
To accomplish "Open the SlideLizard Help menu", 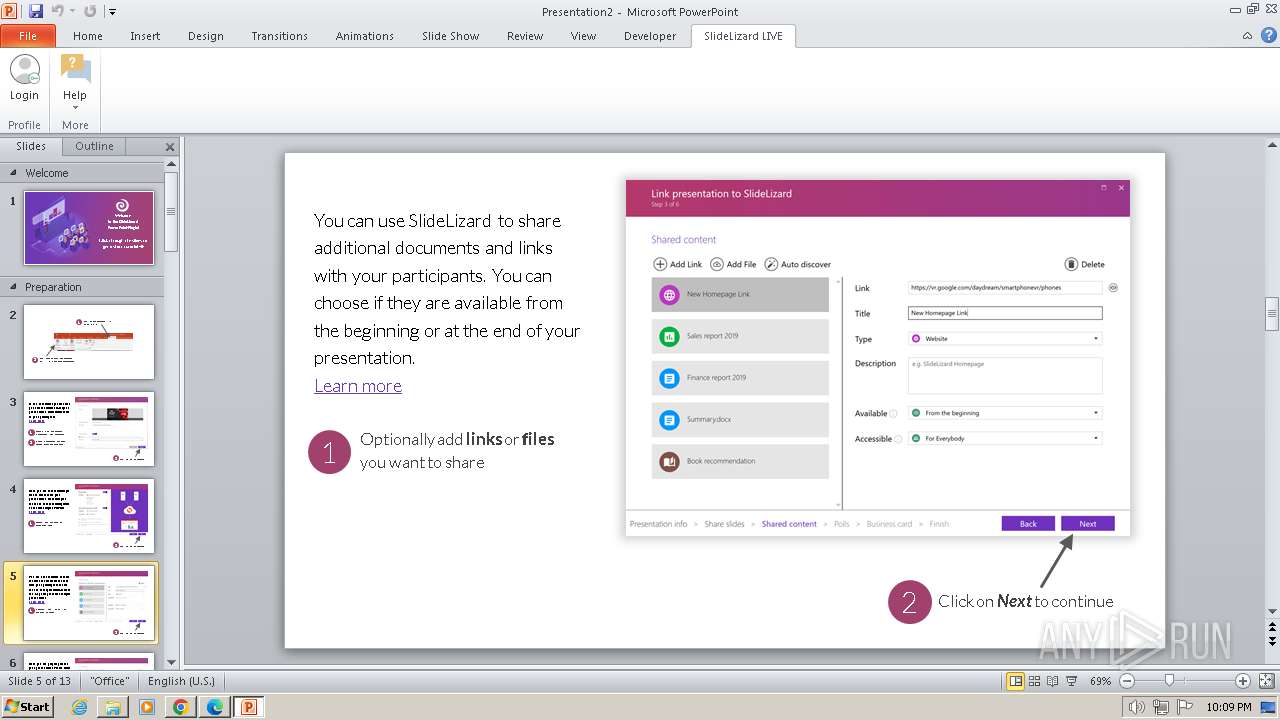I will point(75,82).
